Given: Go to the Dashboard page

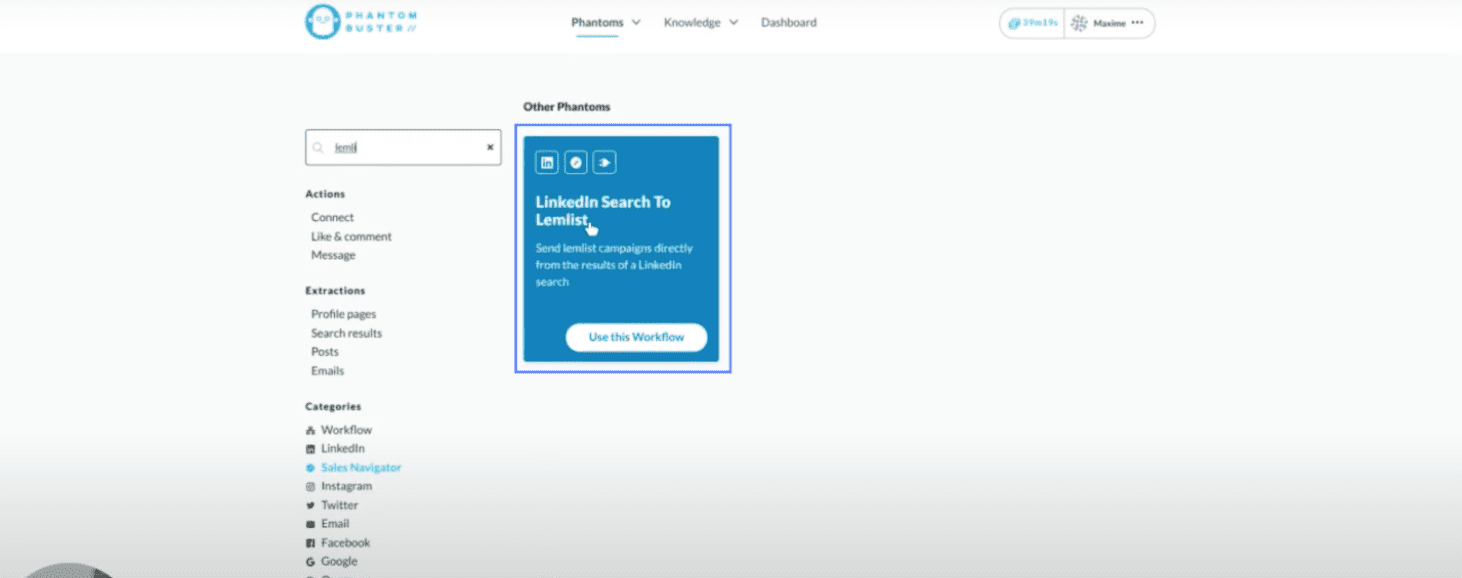Looking at the screenshot, I should click(789, 22).
